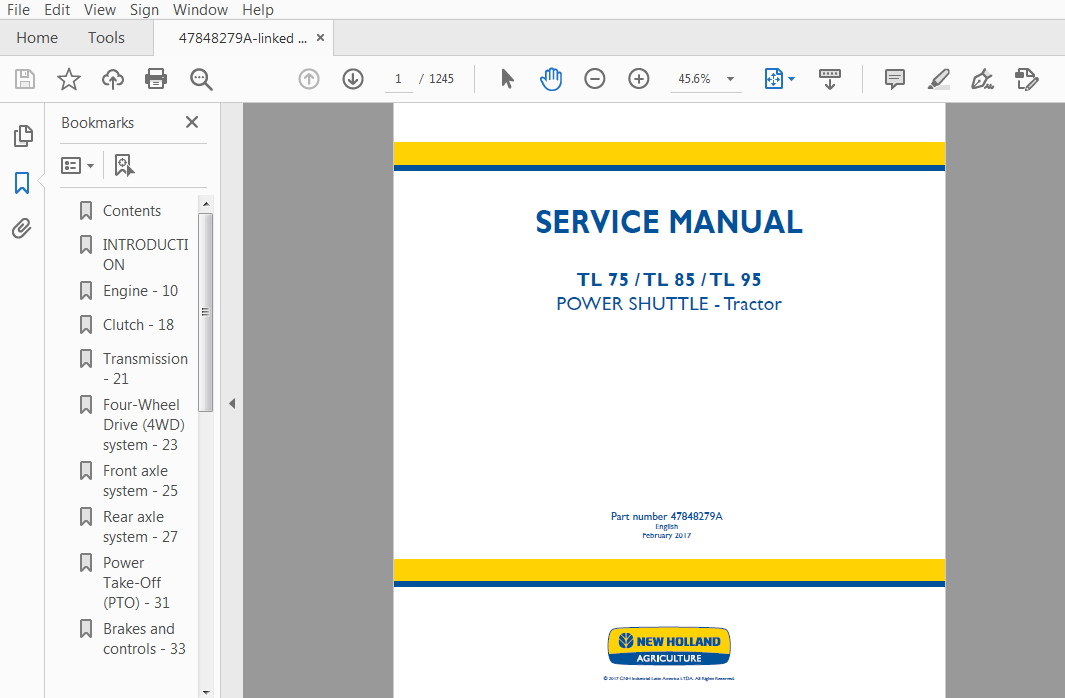The width and height of the screenshot is (1065, 698).
Task: Print the document using printer icon
Action: [156, 79]
